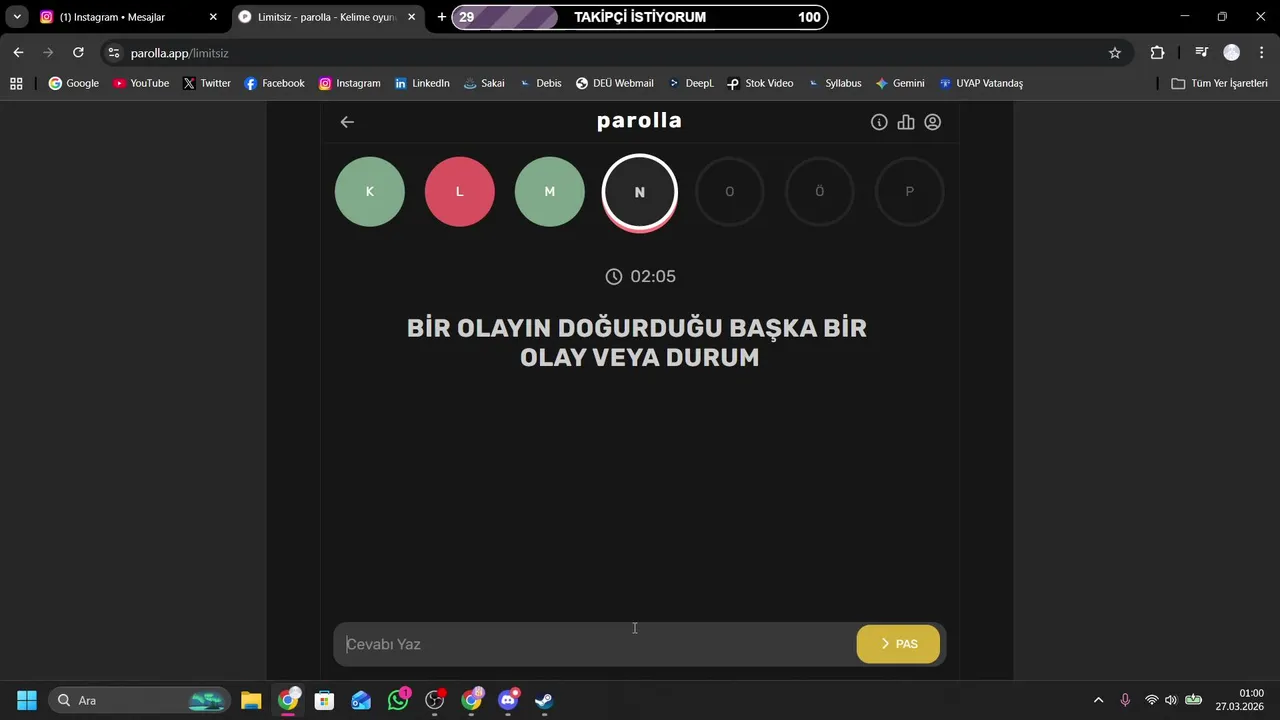Open the Syllabus bookmark
This screenshot has width=1280, height=720.
835,84
